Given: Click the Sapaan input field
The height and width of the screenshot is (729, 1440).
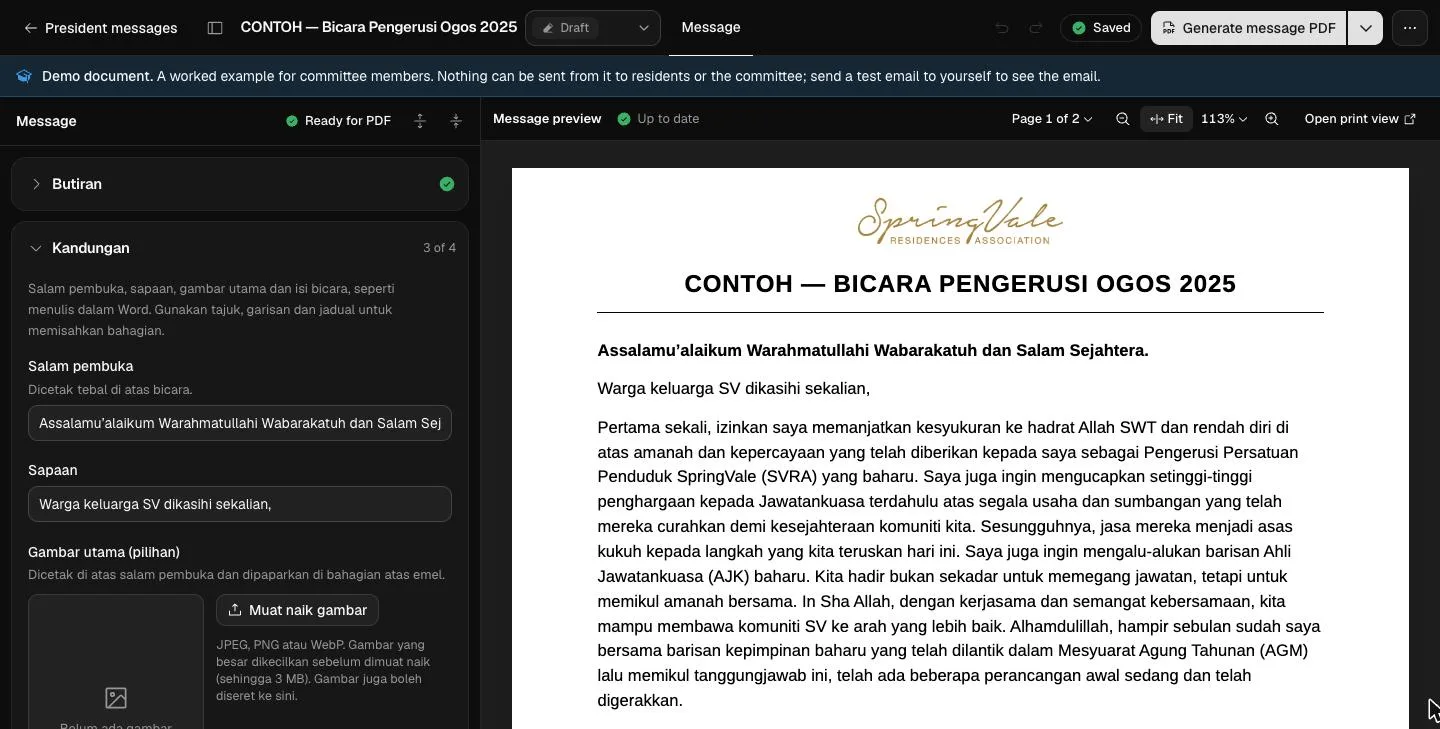Looking at the screenshot, I should coord(240,504).
